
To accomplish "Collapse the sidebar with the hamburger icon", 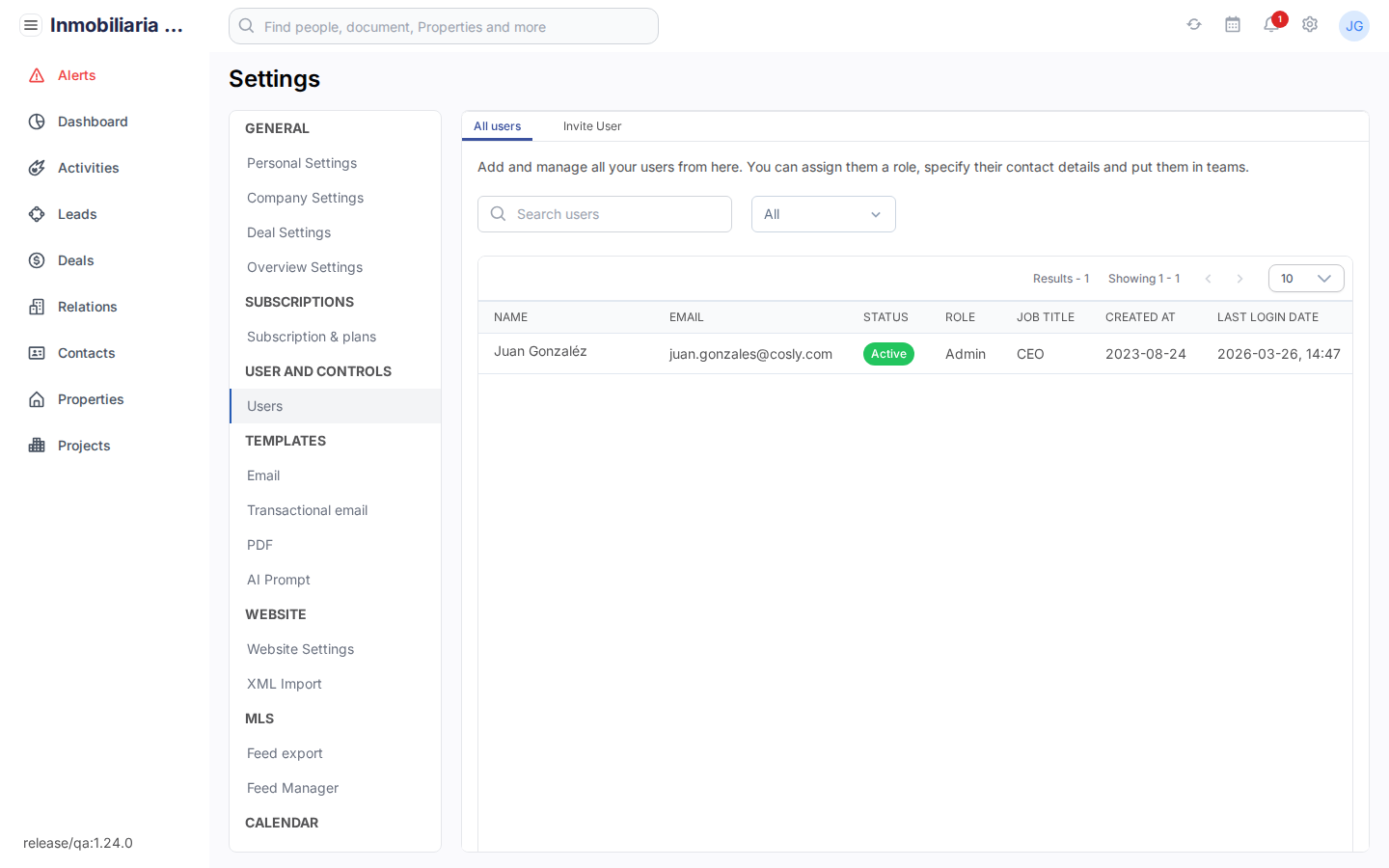I will tap(31, 24).
